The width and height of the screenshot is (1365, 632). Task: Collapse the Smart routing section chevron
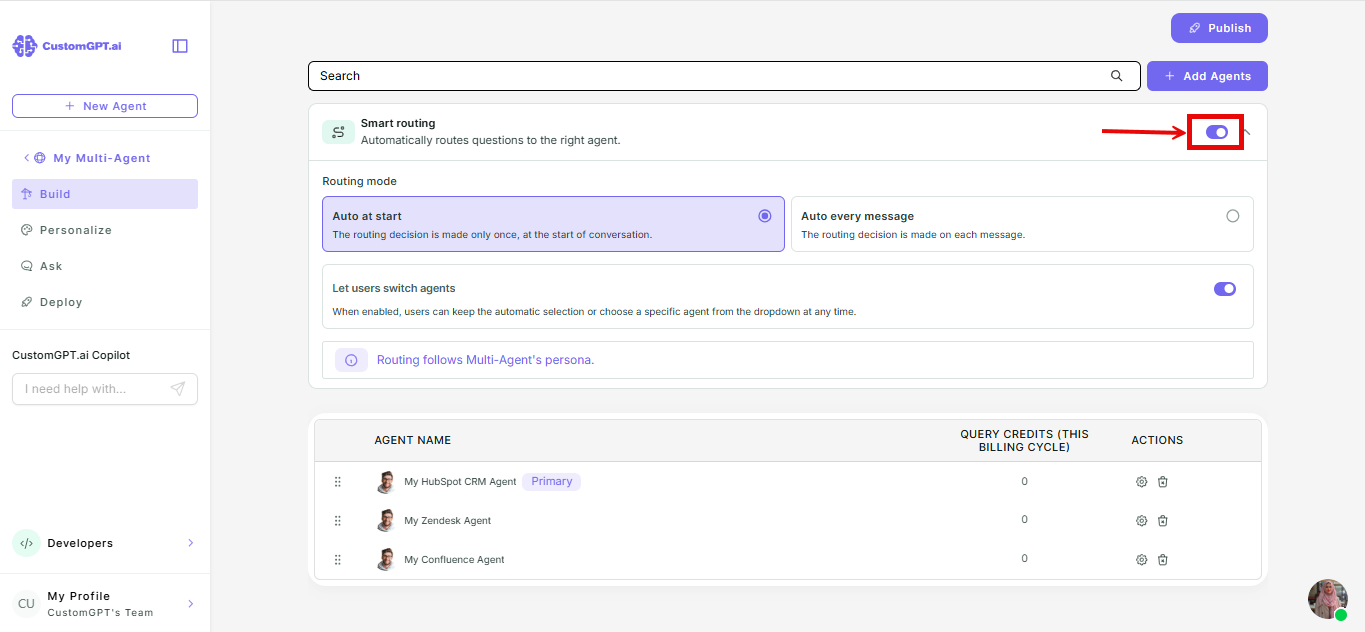coord(1246,132)
